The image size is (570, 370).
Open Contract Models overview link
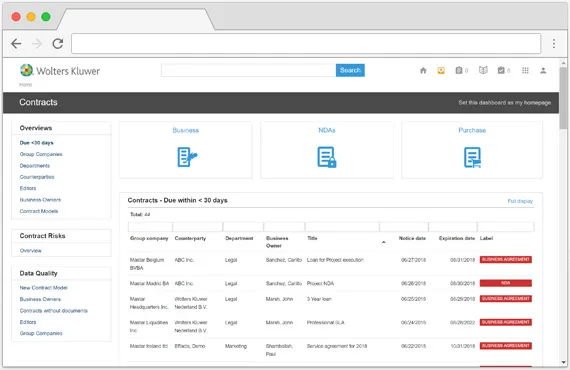point(39,211)
